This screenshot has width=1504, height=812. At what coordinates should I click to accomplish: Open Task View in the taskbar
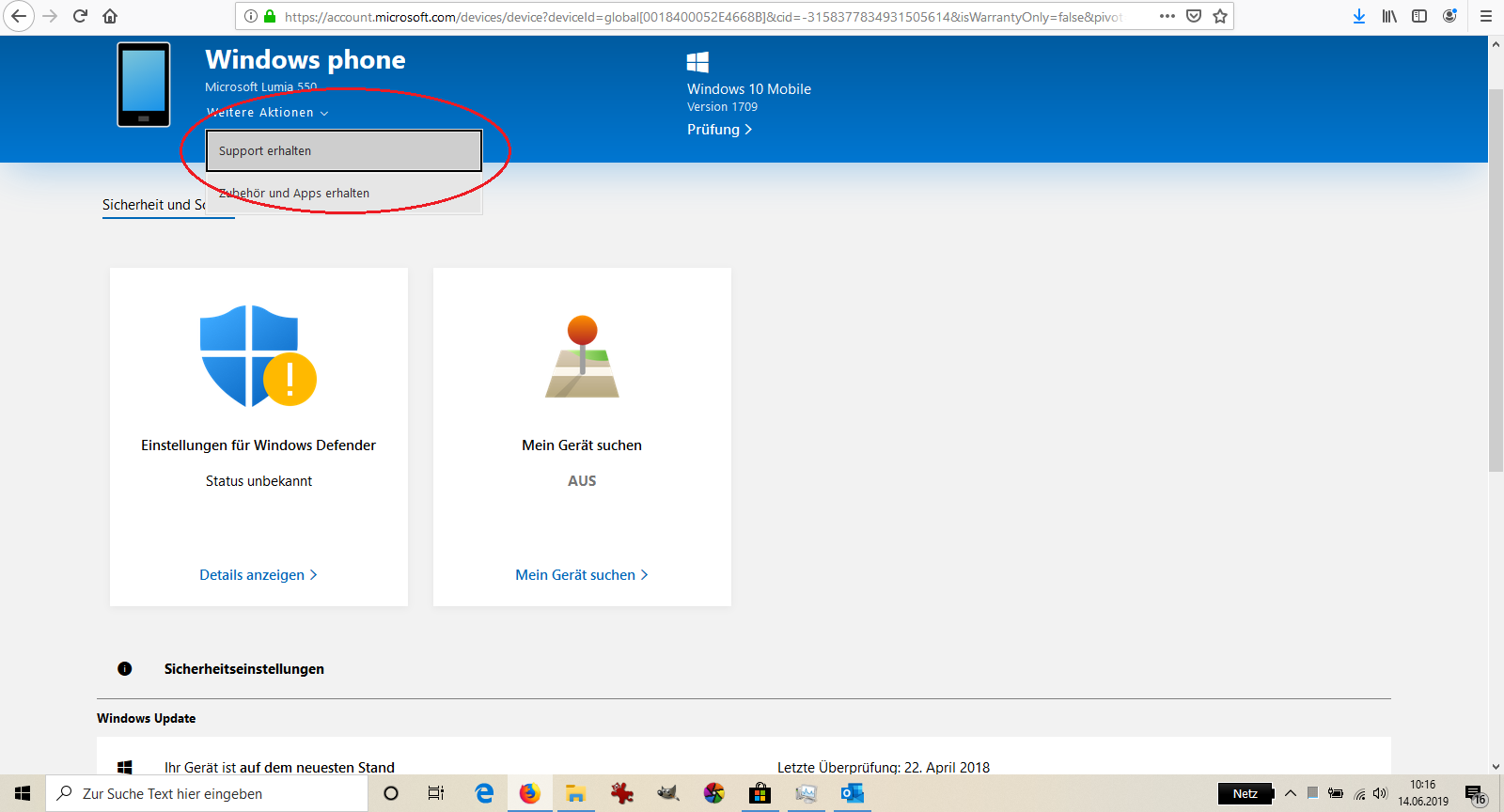click(436, 793)
